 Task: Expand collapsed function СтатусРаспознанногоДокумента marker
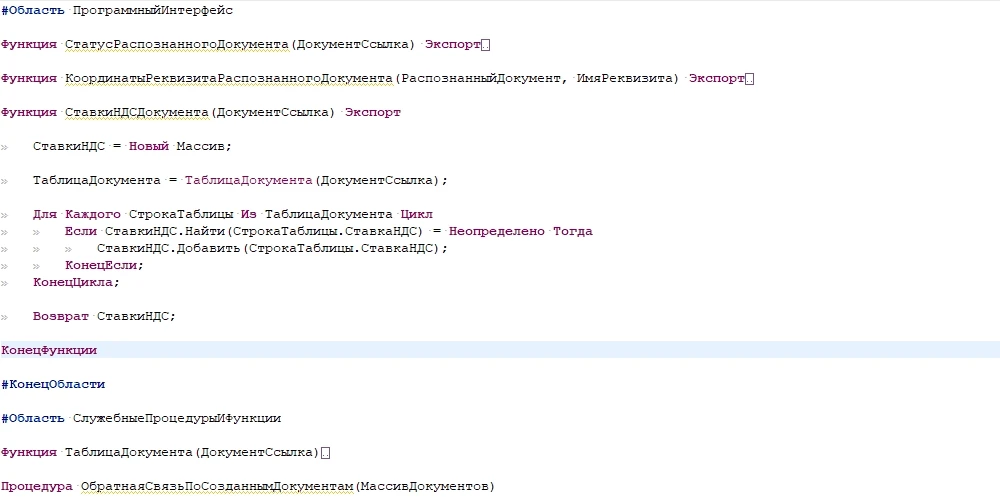pyautogui.click(x=486, y=45)
